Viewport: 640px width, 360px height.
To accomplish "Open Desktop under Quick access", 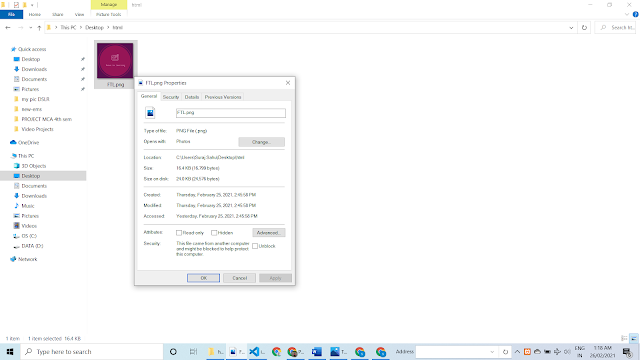I will [31, 59].
